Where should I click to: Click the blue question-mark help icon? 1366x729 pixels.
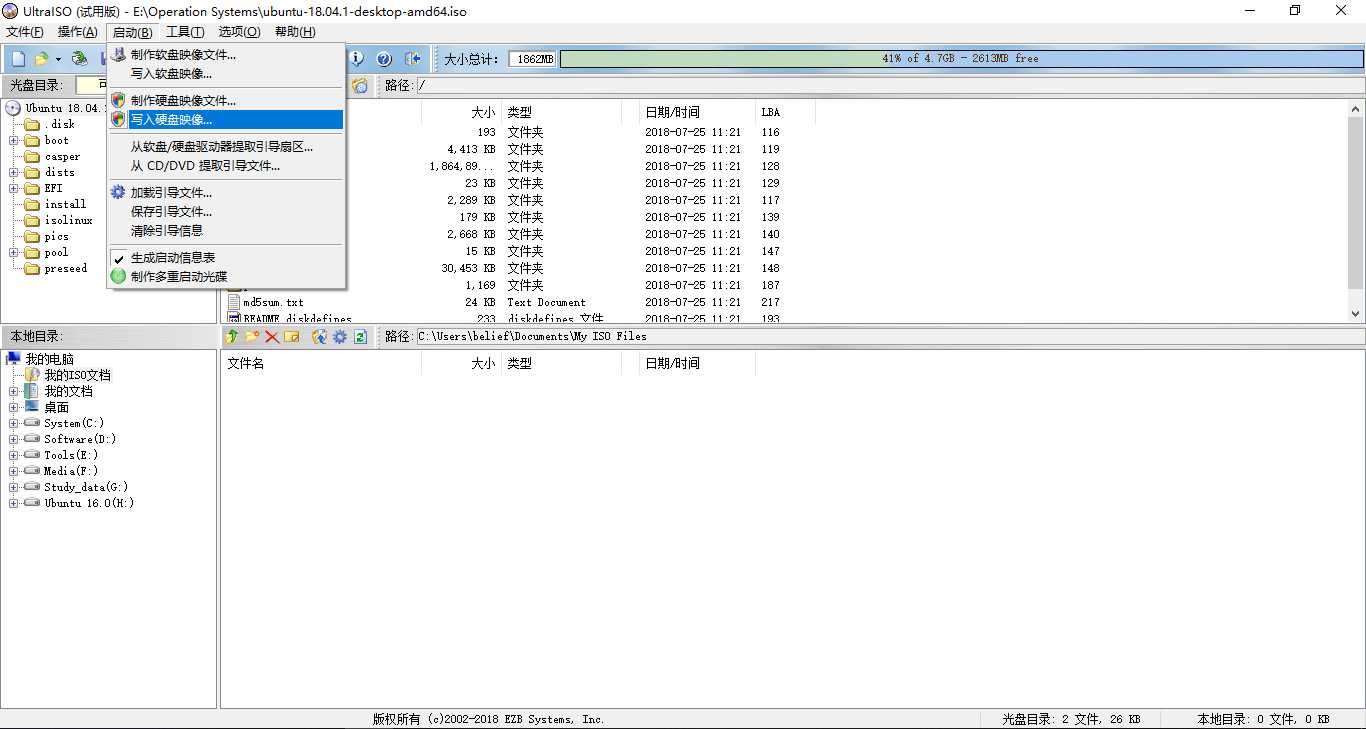click(x=384, y=59)
